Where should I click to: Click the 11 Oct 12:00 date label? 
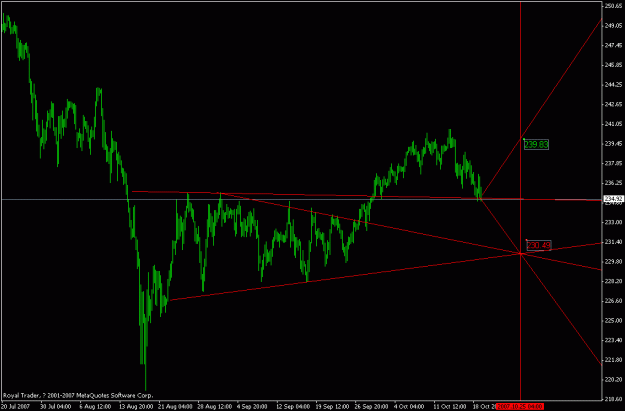pos(450,407)
